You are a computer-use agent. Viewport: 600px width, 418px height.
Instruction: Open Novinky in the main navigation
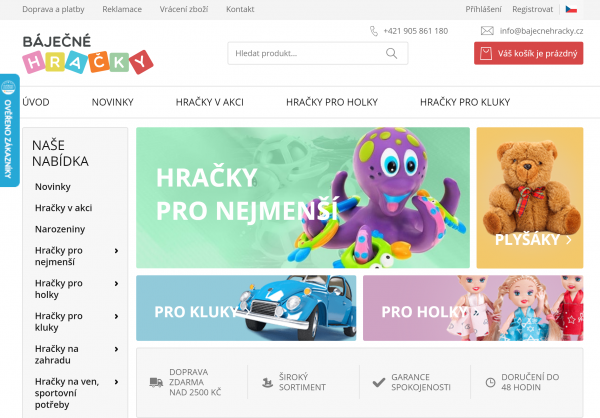[x=112, y=102]
